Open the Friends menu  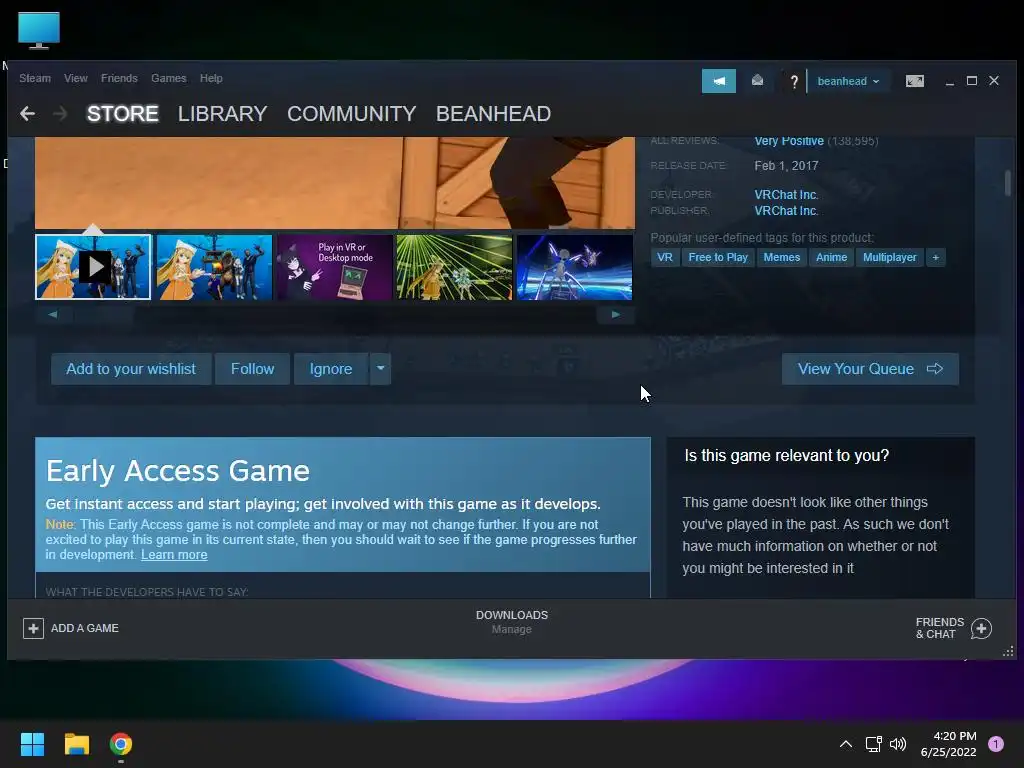click(119, 78)
